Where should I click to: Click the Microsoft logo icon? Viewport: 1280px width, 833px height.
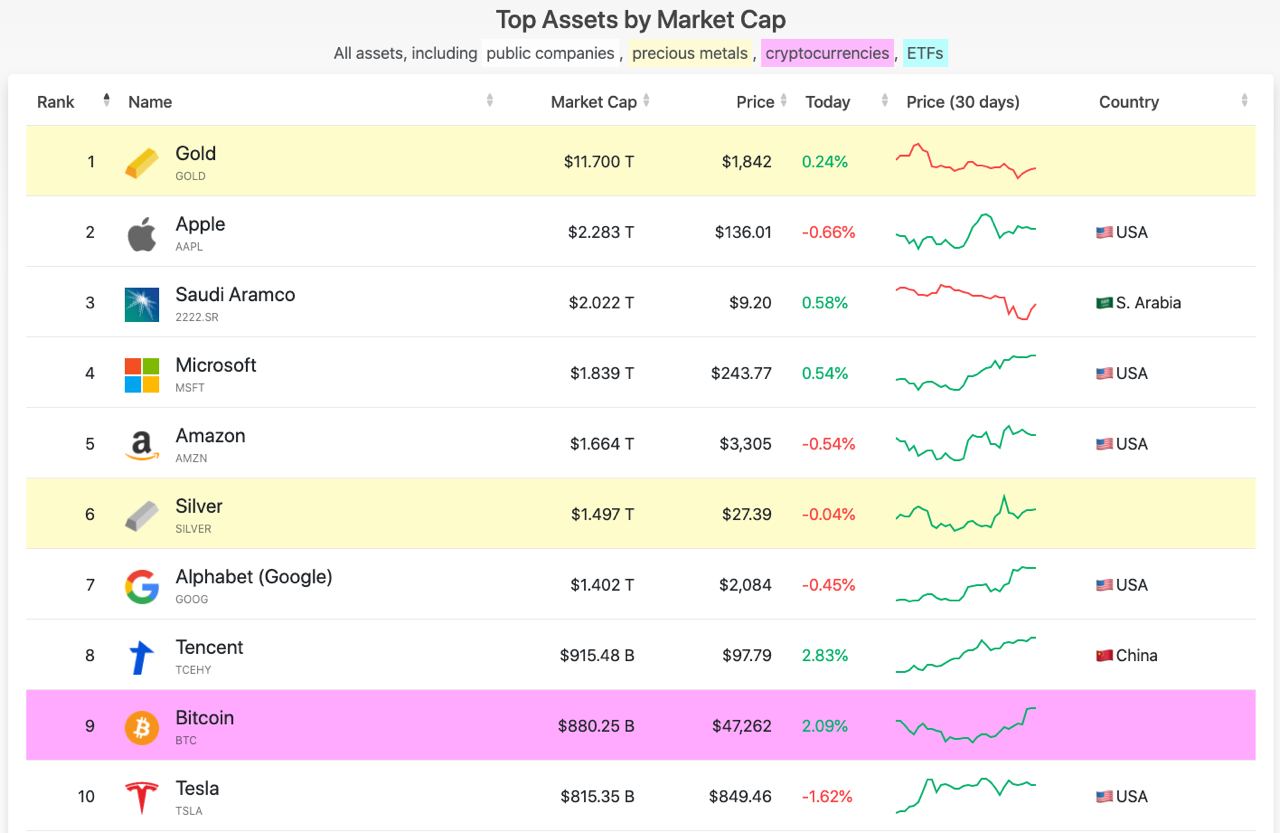click(142, 375)
